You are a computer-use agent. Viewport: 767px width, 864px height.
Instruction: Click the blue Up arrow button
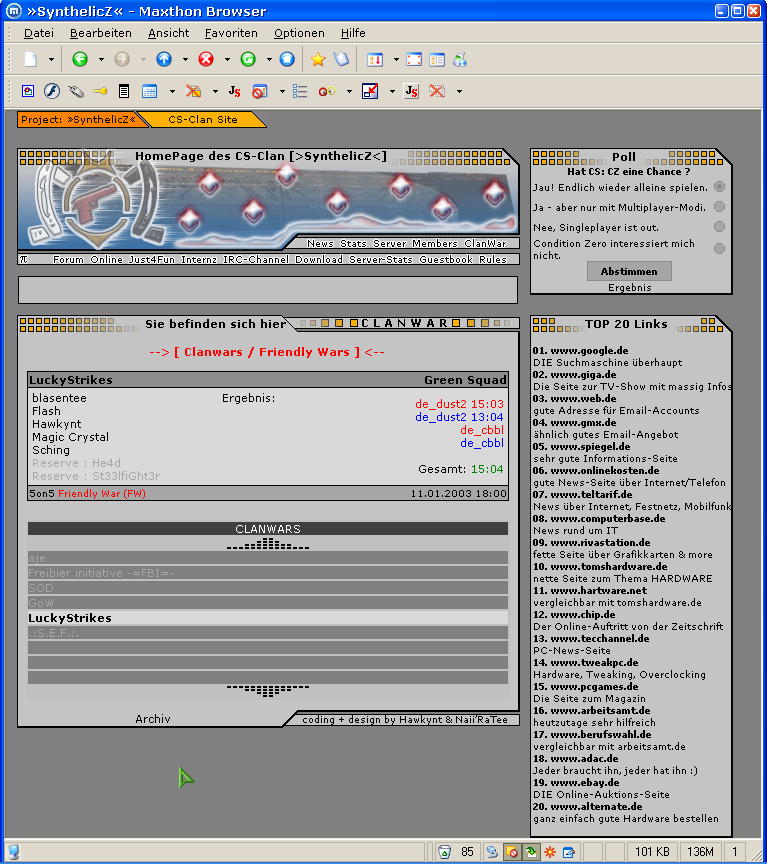click(164, 59)
